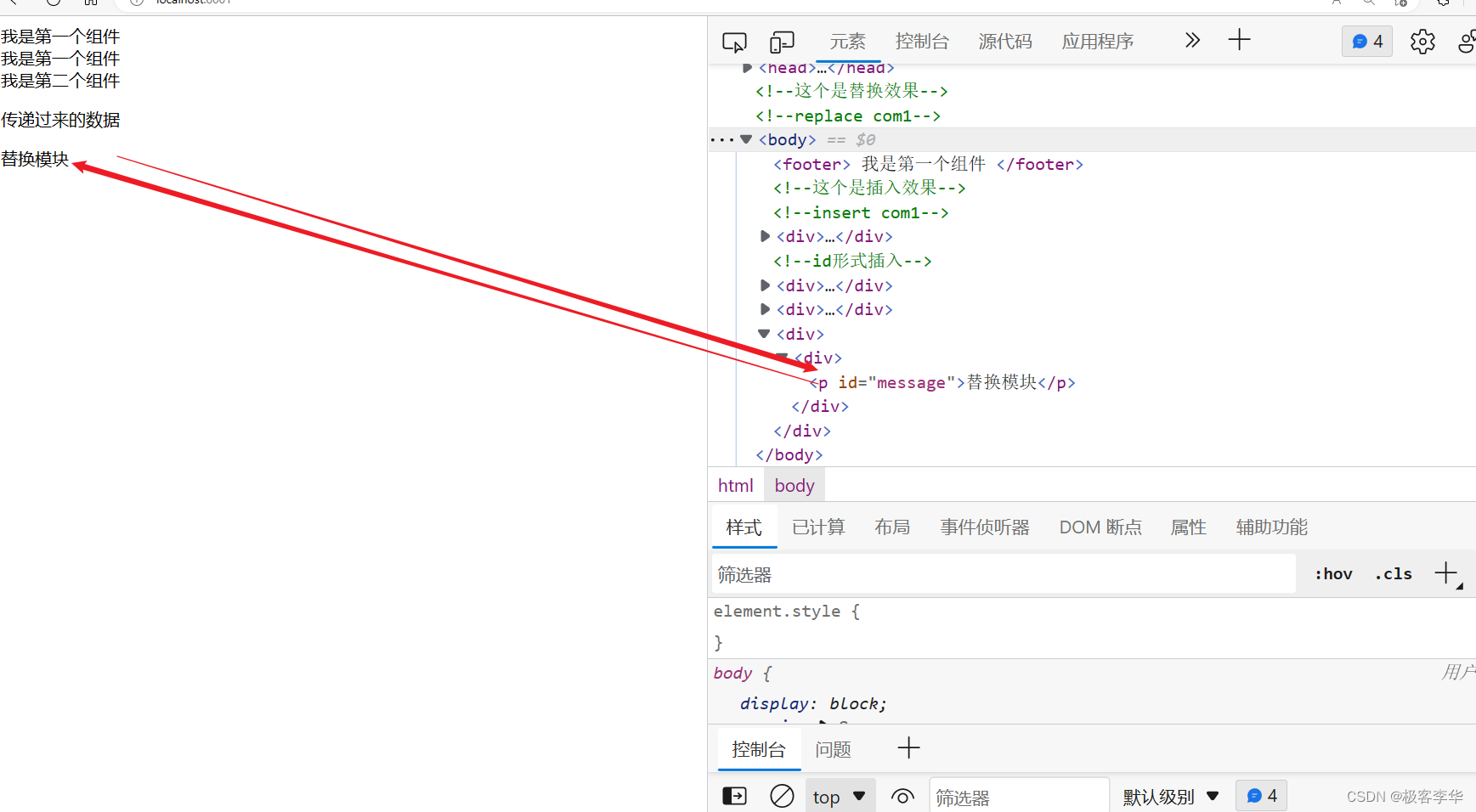
Task: Open the 属性 properties tab
Action: click(1188, 527)
